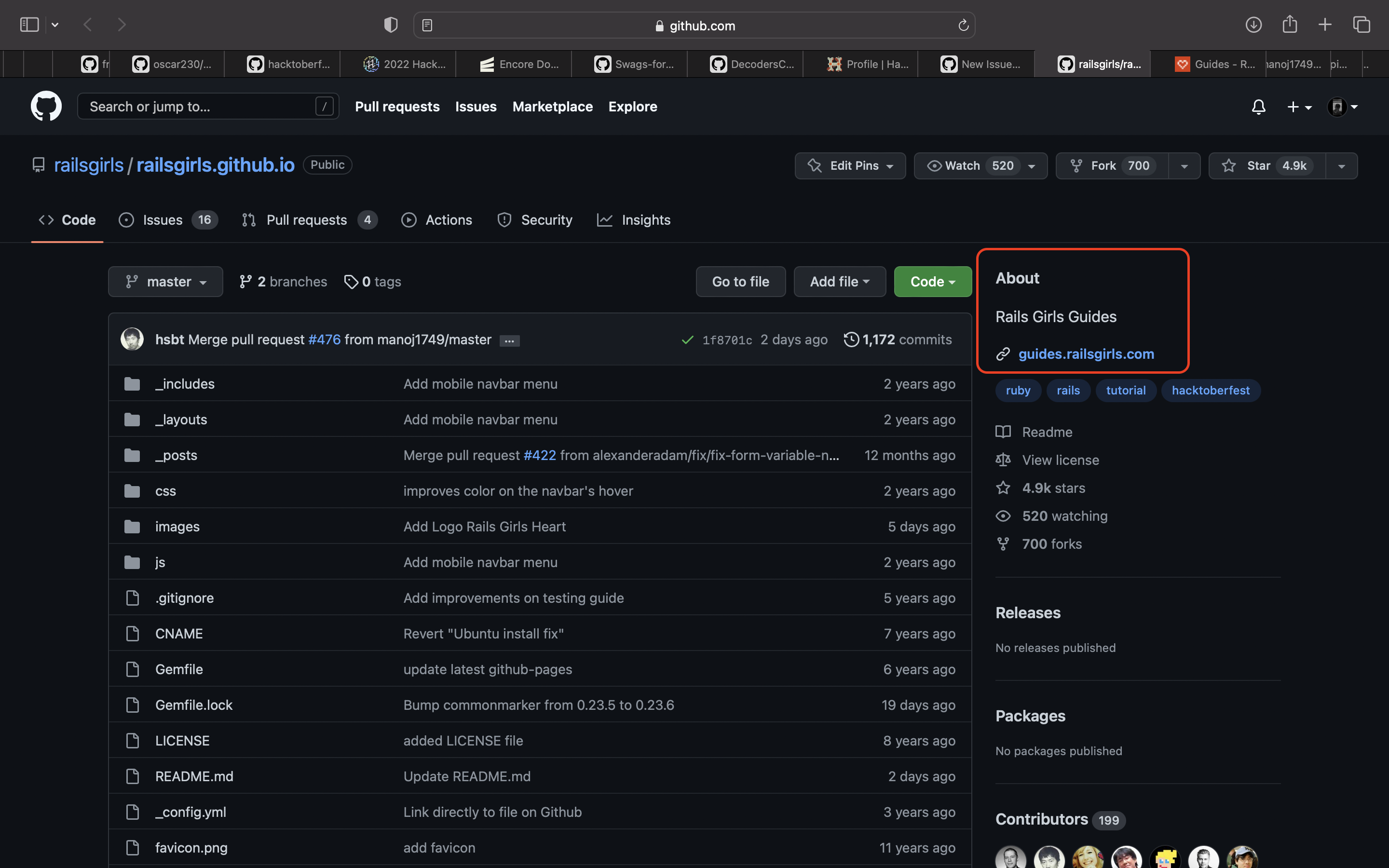Expand the green Code dropdown
Viewport: 1389px width, 868px height.
click(932, 281)
